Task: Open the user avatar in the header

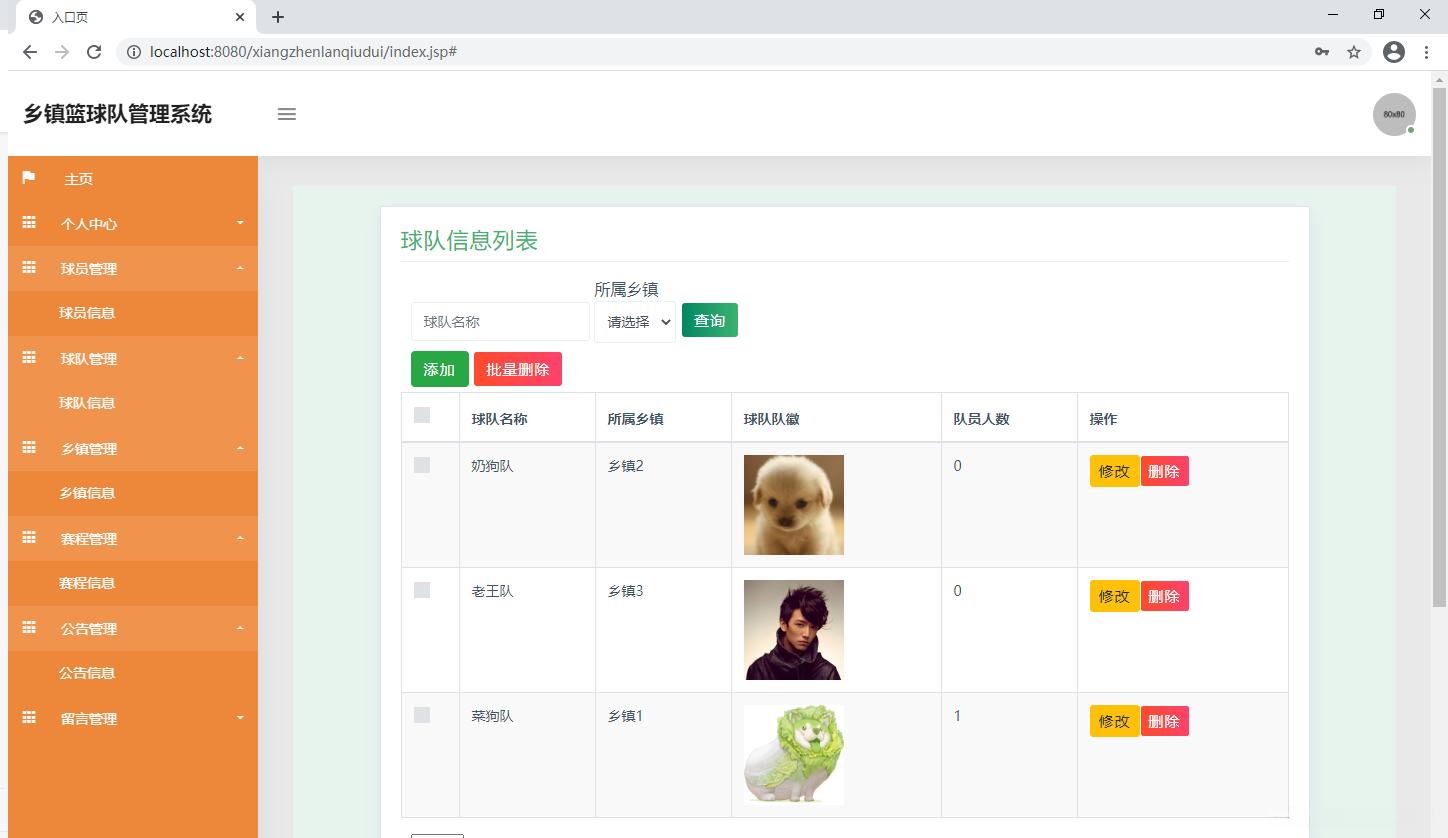Action: coord(1394,114)
